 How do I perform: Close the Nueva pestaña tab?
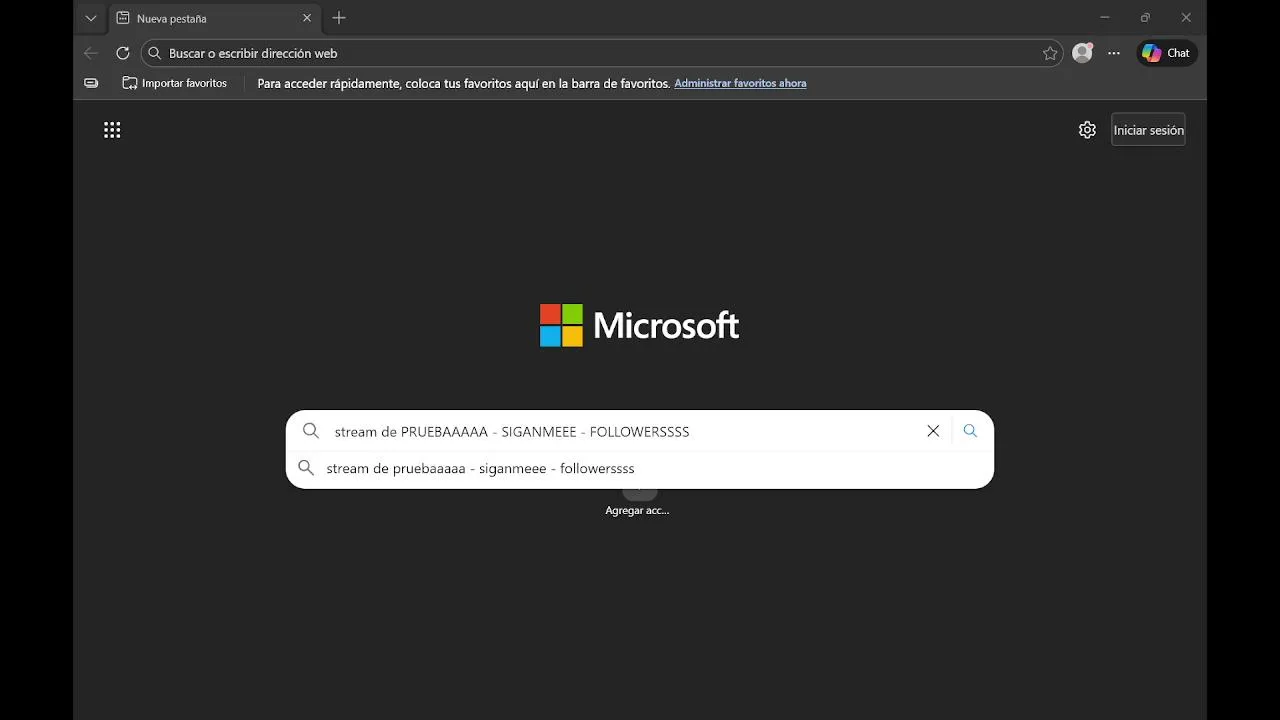(307, 18)
